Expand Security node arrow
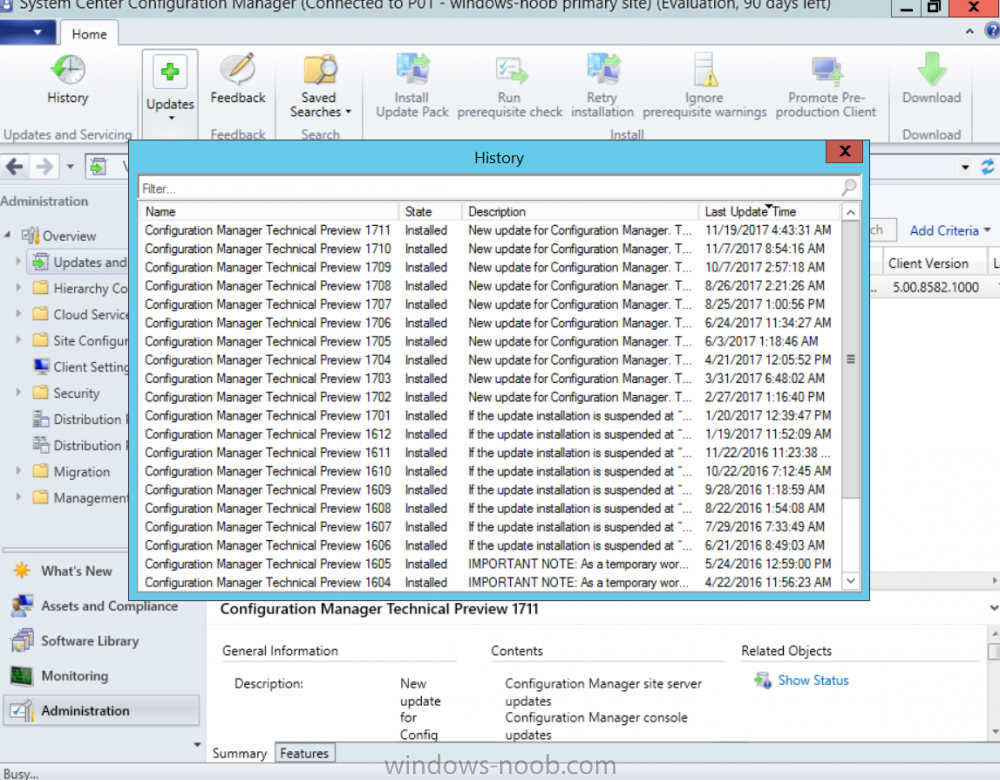1000x780 pixels. [x=18, y=392]
